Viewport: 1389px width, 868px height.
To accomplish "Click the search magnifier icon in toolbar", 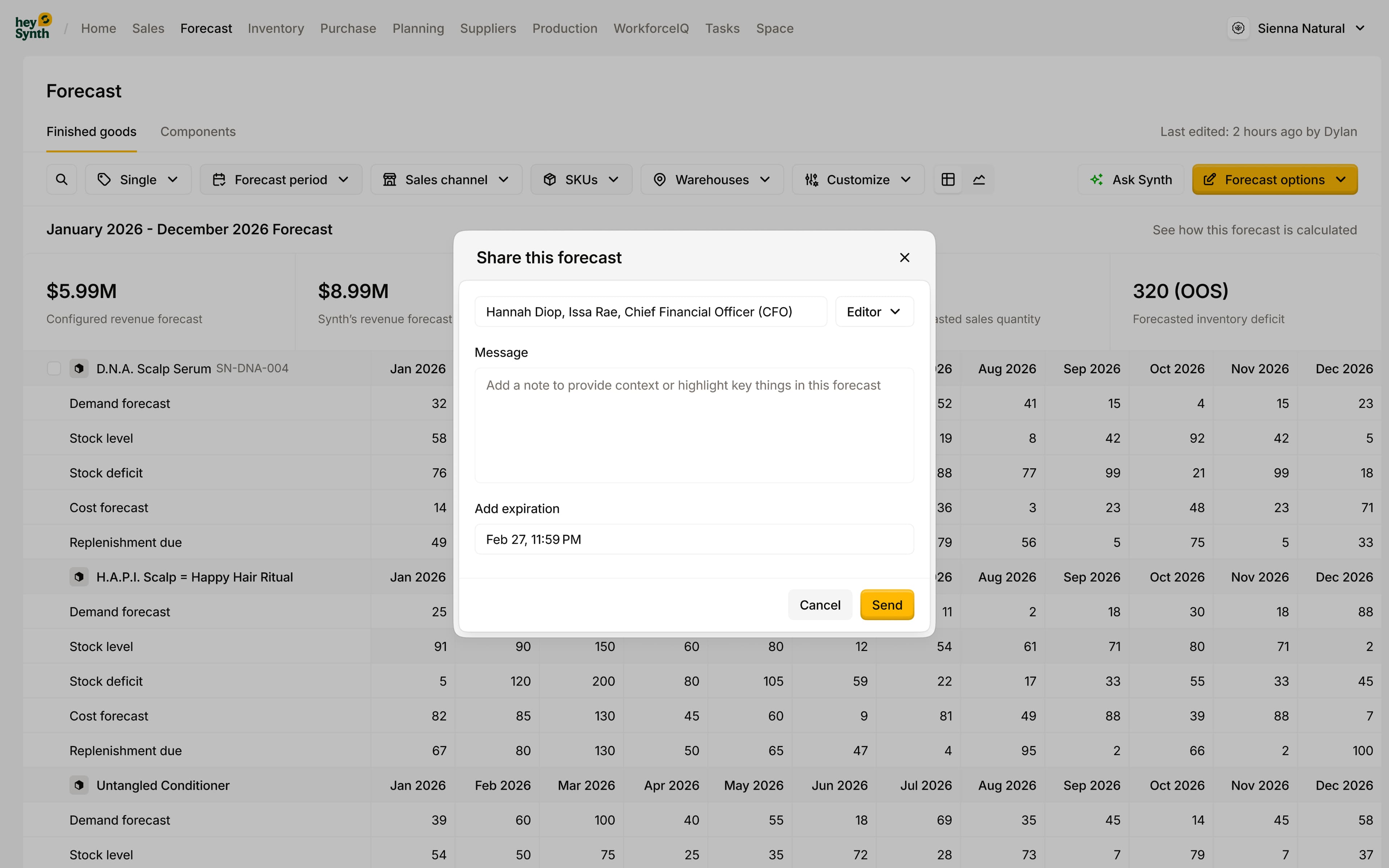I will click(61, 180).
